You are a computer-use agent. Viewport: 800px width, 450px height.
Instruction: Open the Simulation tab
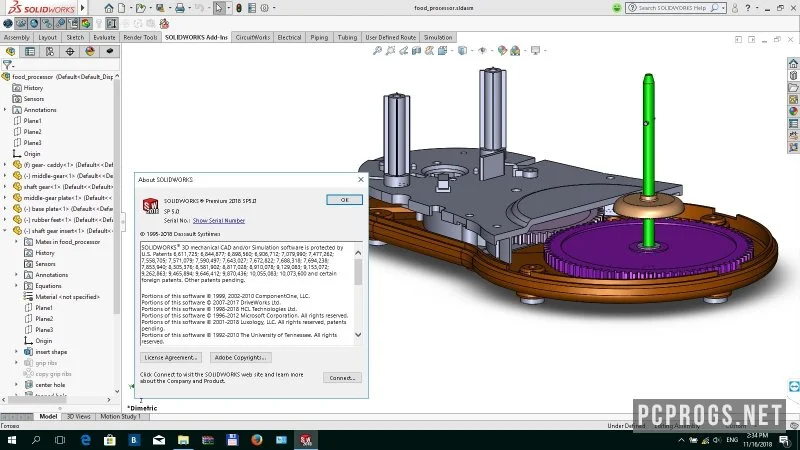(438, 37)
